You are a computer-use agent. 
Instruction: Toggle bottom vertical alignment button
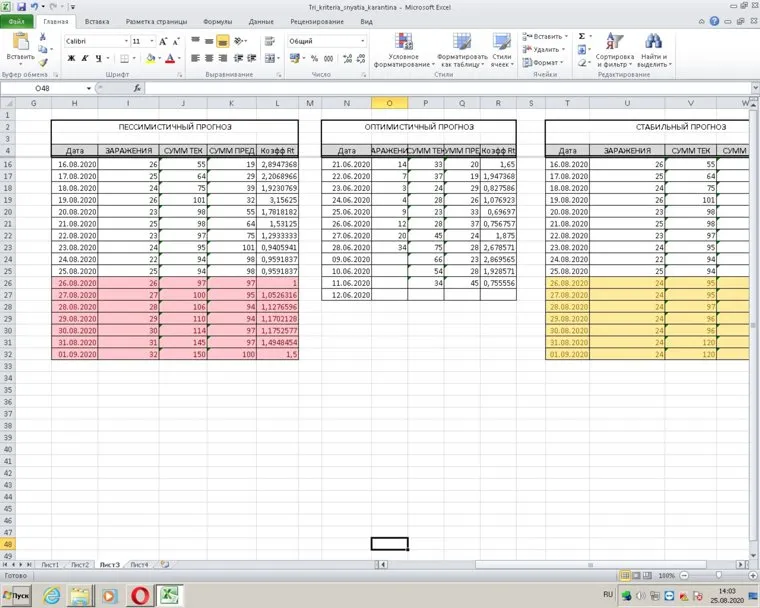coord(222,41)
